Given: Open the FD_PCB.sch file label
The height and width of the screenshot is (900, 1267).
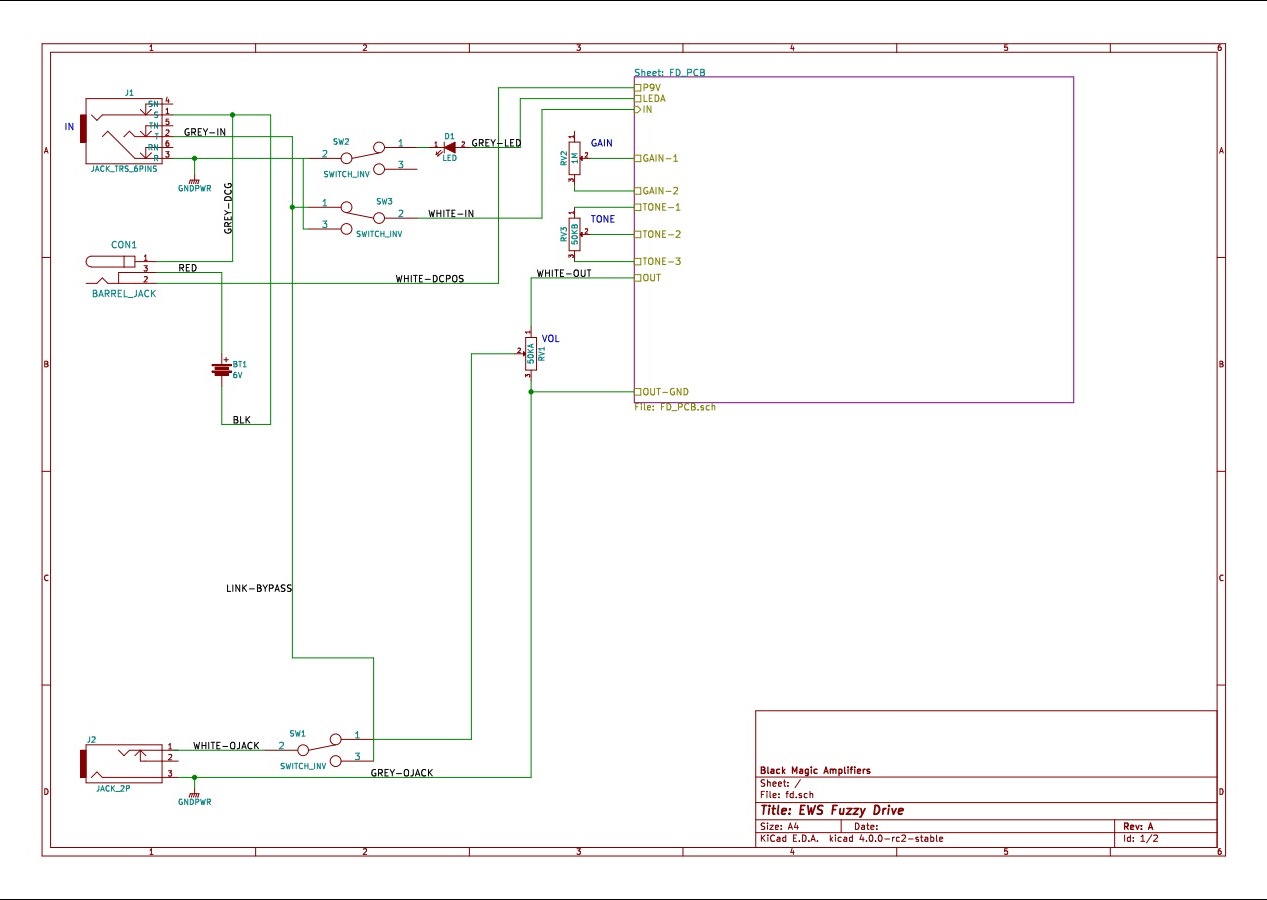Looking at the screenshot, I should (x=675, y=408).
